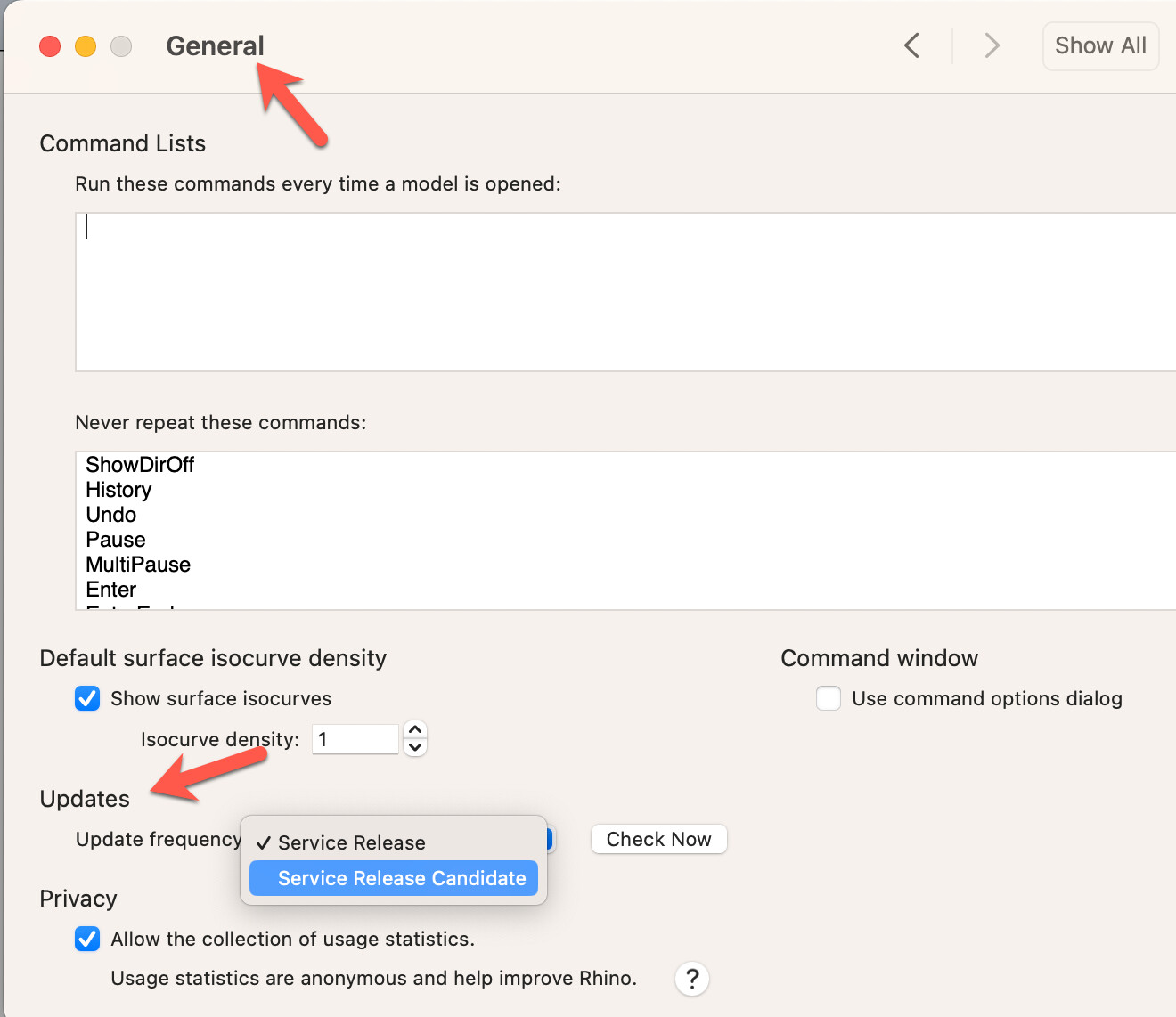Select MultiPause from the command list
The height and width of the screenshot is (1017, 1176).
click(x=138, y=564)
